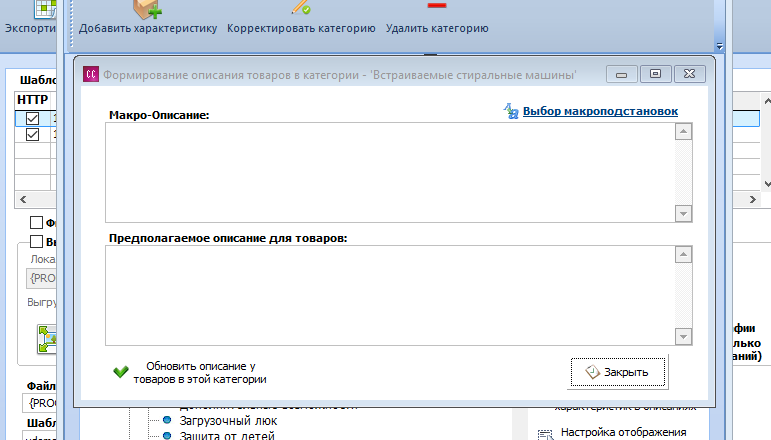The image size is (771, 440).
Task: Minimize the description dialog window
Action: pos(622,74)
